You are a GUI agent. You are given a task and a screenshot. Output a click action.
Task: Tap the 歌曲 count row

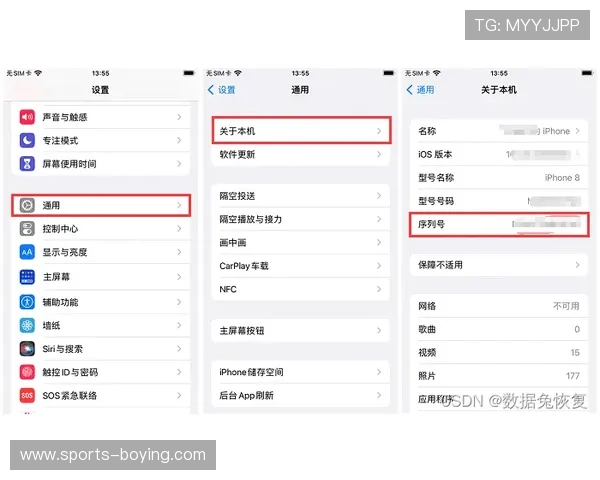[x=499, y=330]
